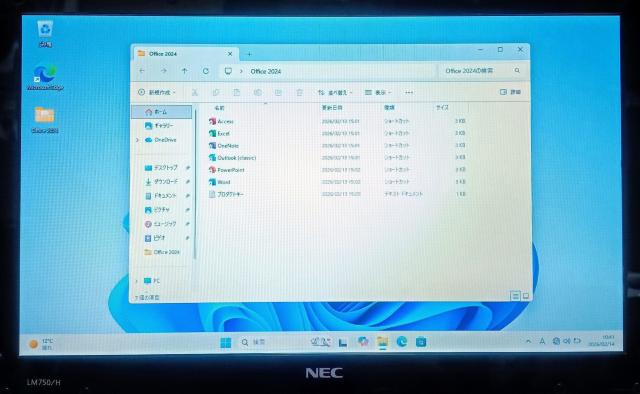Launch Microsoft Edge from the taskbar
Viewport: 640px width, 394px height.
click(402, 342)
